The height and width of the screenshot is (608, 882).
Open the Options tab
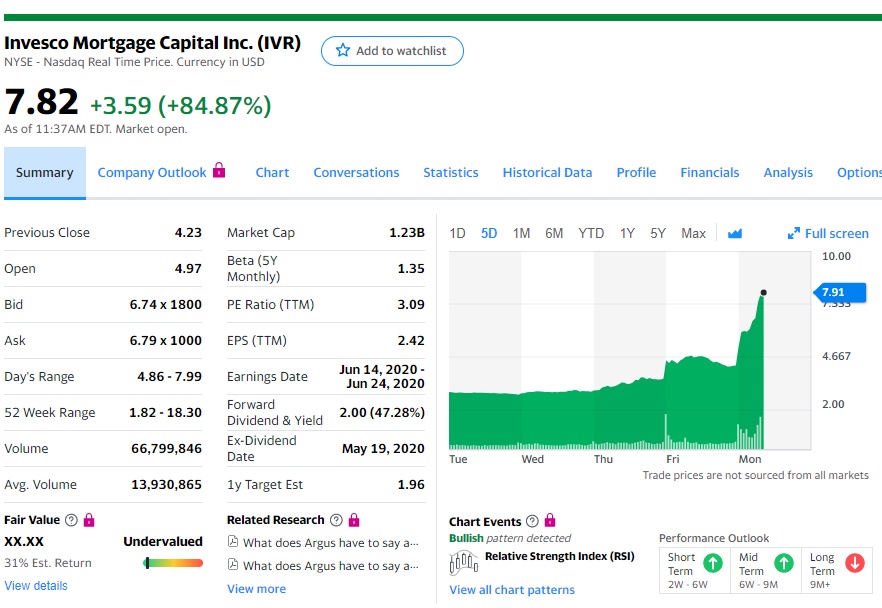[859, 173]
